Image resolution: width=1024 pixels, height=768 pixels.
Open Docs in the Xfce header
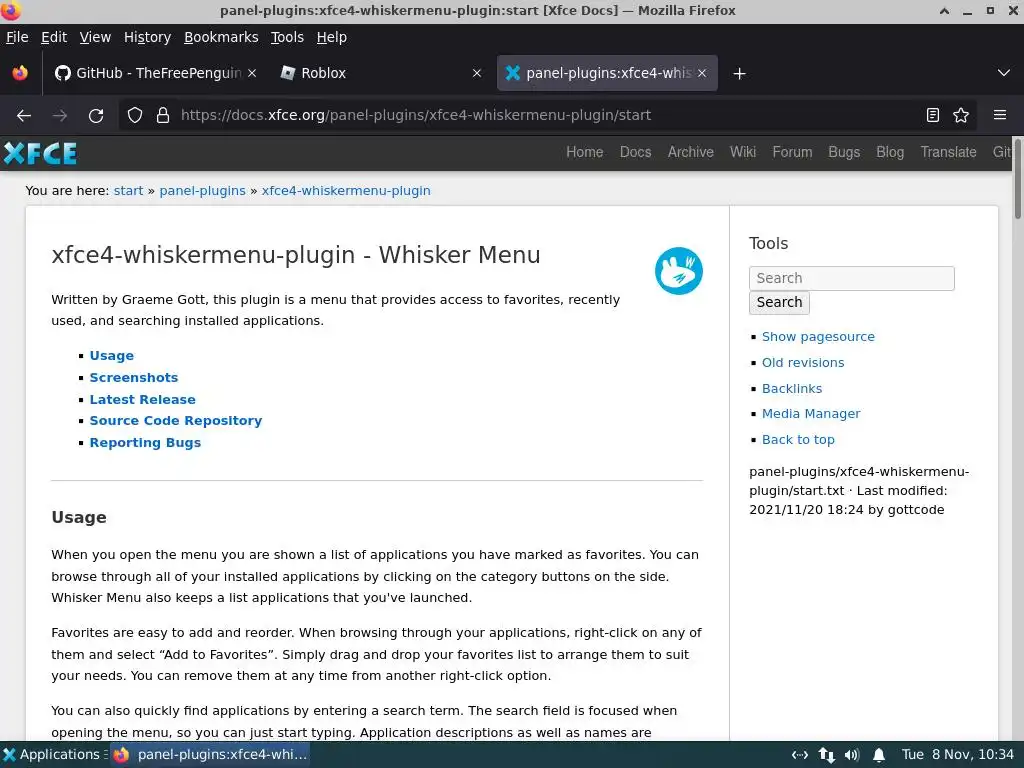[x=635, y=152]
